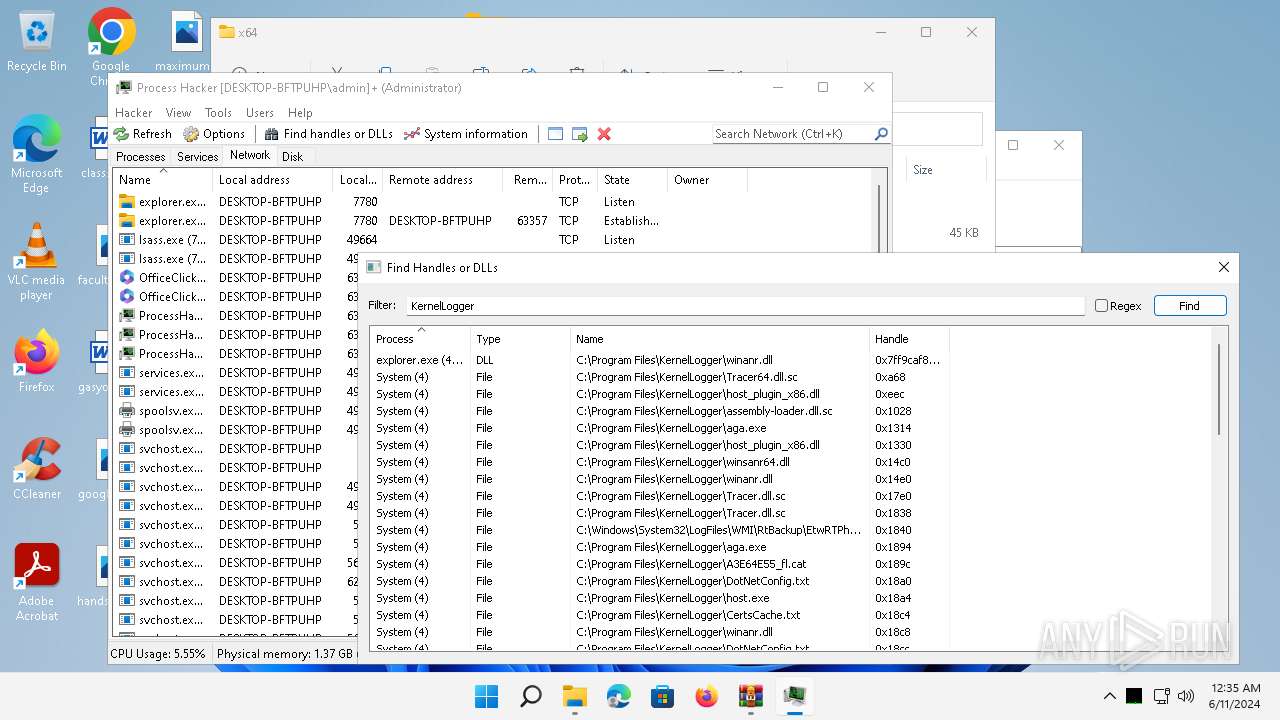Switch to the Services tab

pyautogui.click(x=197, y=157)
